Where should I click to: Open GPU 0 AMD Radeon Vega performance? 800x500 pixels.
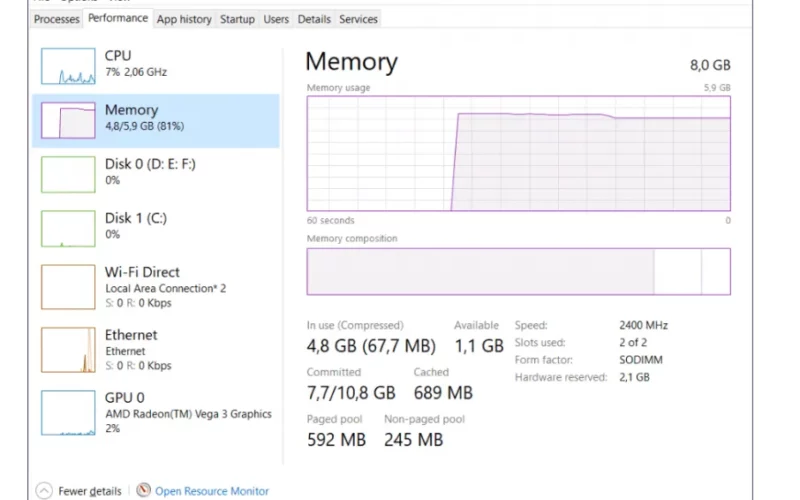click(156, 413)
